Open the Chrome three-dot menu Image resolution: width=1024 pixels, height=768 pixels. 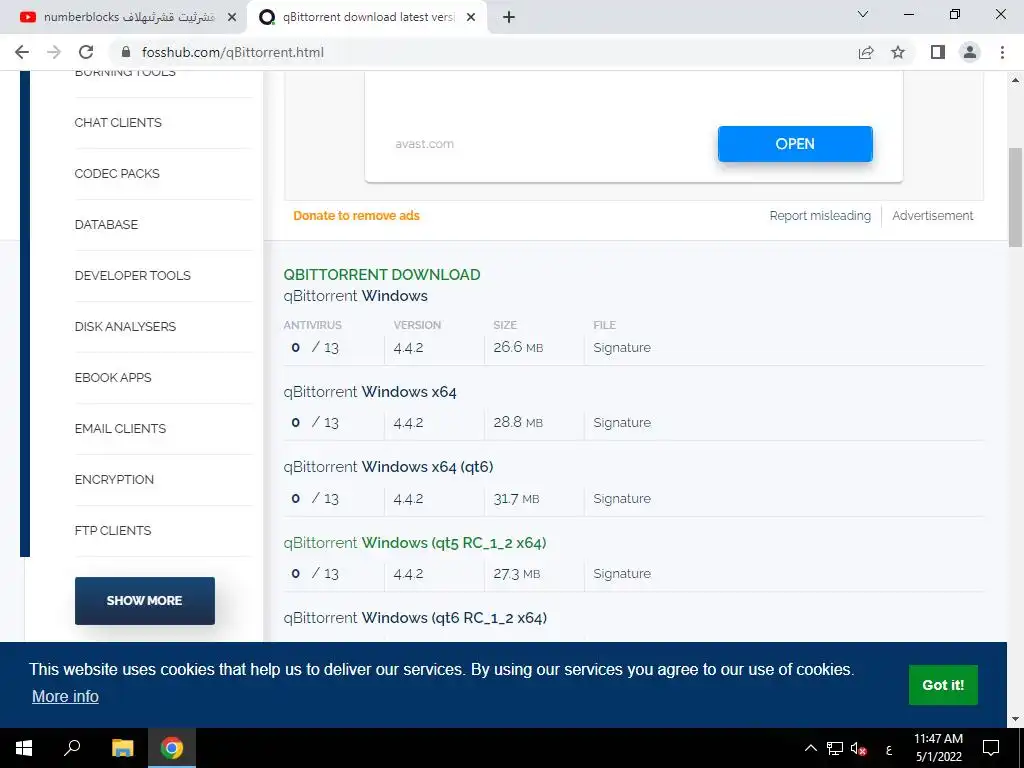pyautogui.click(x=1002, y=52)
